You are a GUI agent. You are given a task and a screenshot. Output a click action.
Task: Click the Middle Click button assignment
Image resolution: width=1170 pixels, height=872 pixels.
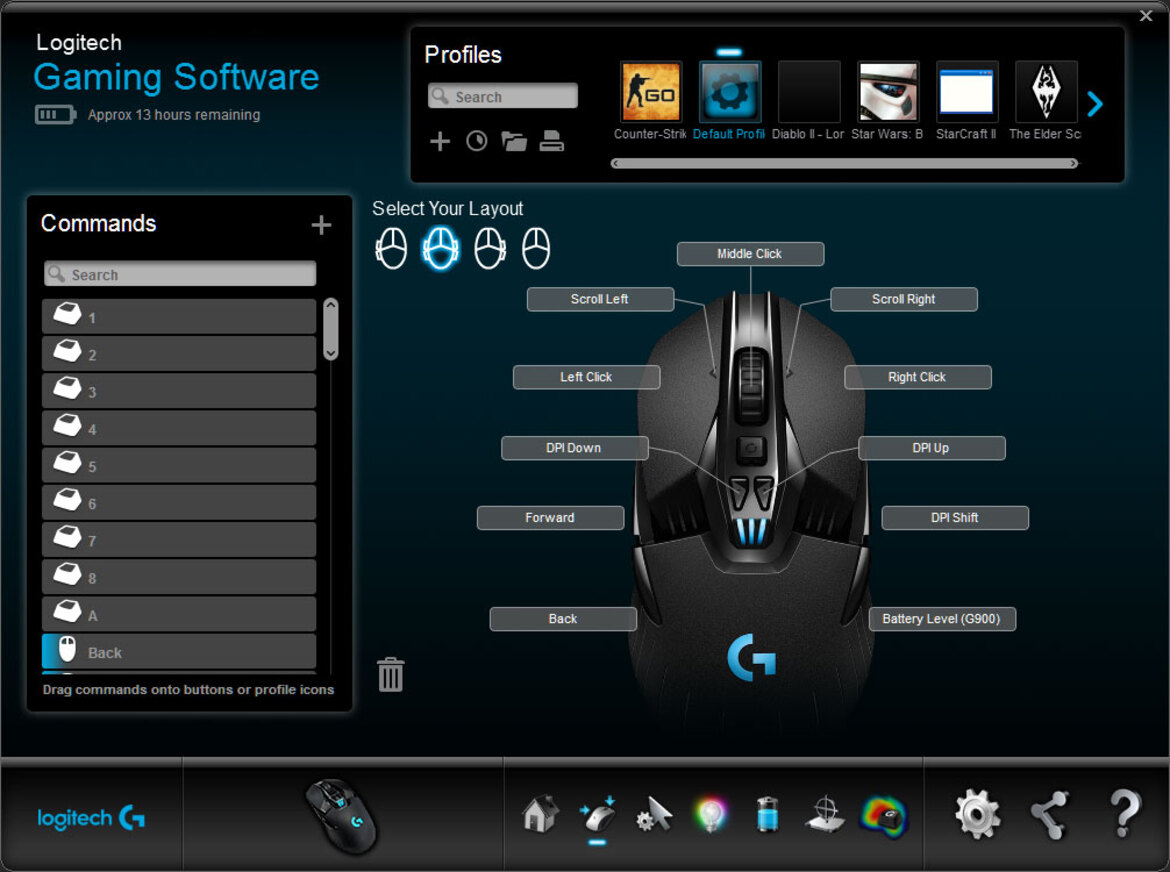coord(750,254)
